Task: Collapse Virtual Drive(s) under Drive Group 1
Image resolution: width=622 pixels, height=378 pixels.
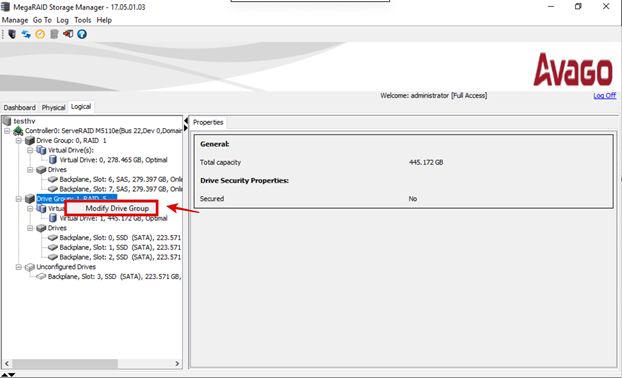Action: [30, 209]
